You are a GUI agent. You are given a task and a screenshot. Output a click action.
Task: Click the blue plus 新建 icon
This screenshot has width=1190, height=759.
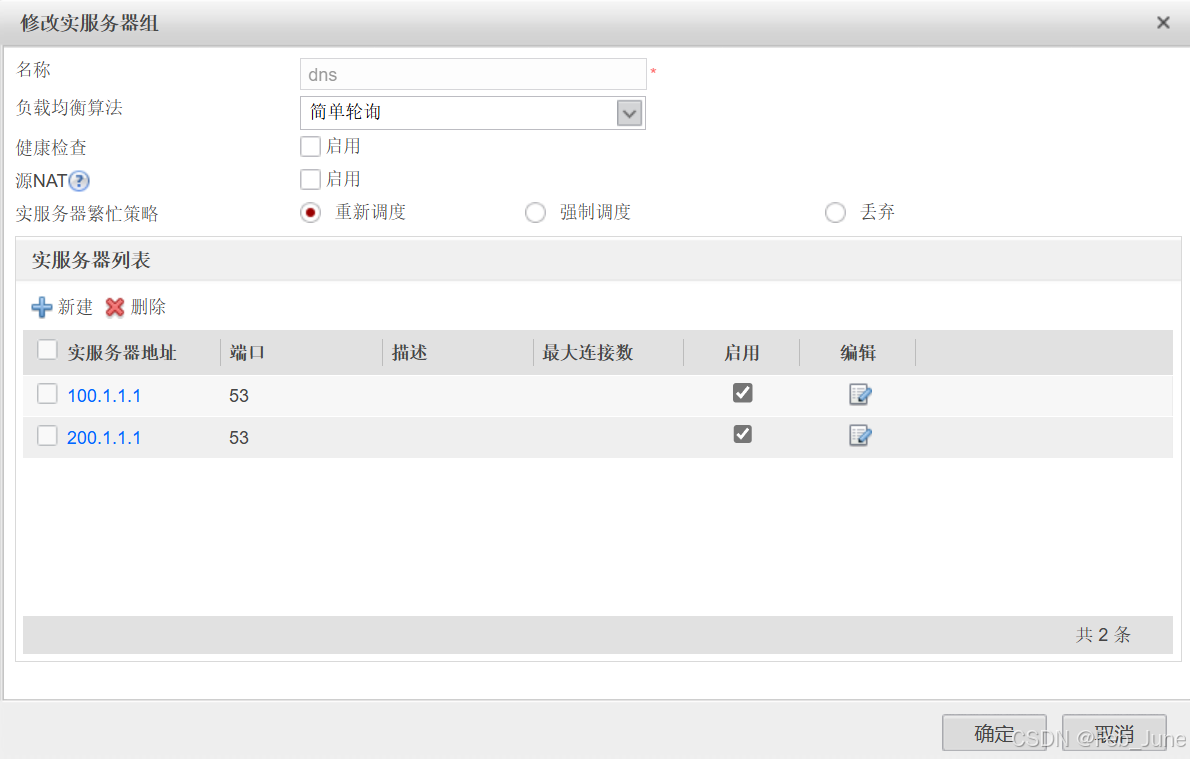click(42, 307)
